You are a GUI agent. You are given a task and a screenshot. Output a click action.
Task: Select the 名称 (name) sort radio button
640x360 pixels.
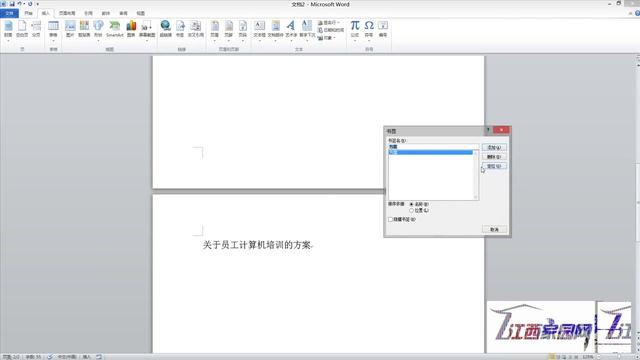(x=411, y=204)
